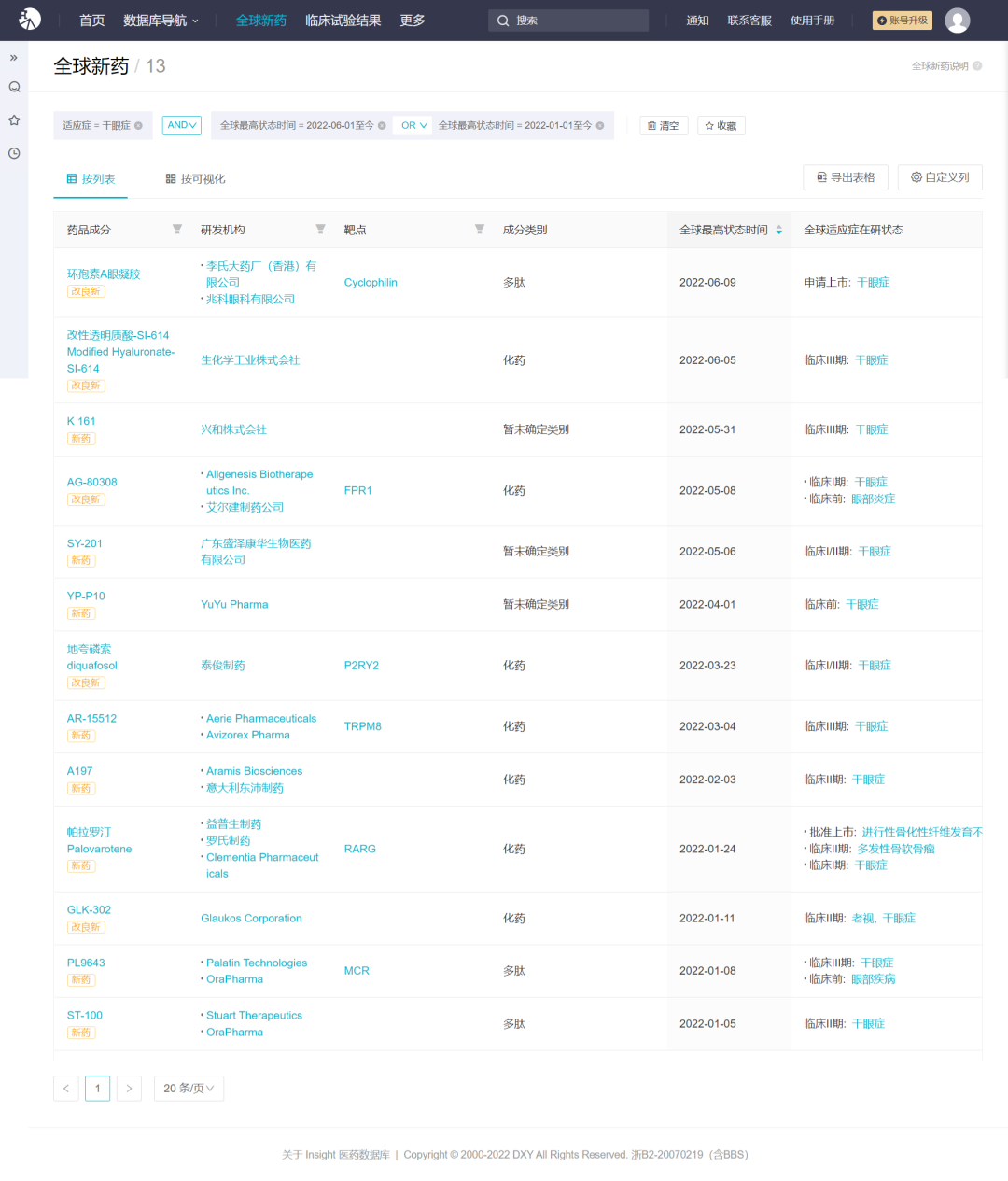Click the 老视 indication link in GLK-302 row
1008x1181 pixels.
pos(862,919)
